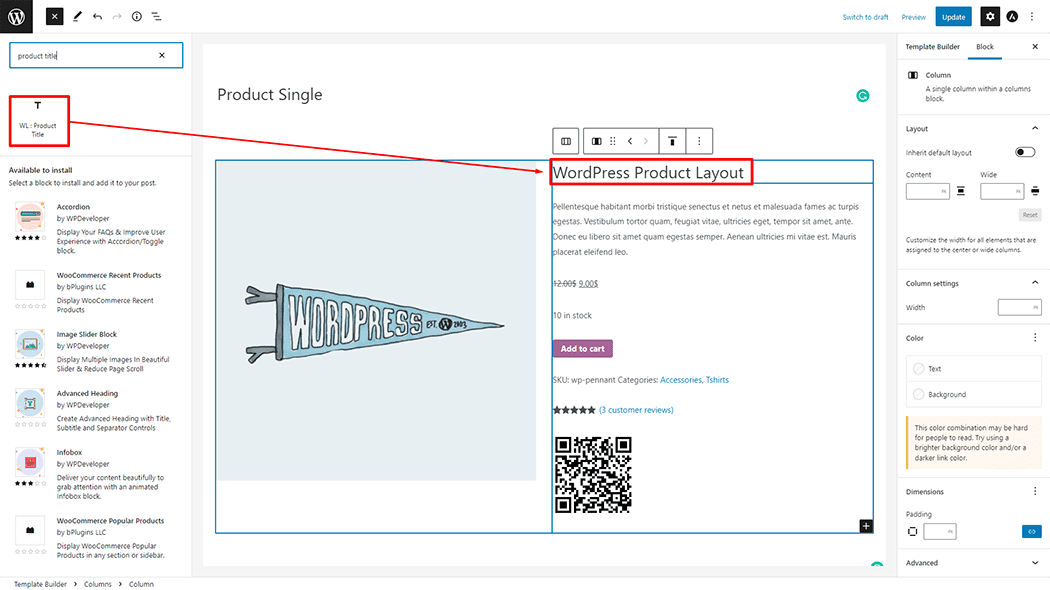Select the QR code block
1050x590 pixels.
593,475
